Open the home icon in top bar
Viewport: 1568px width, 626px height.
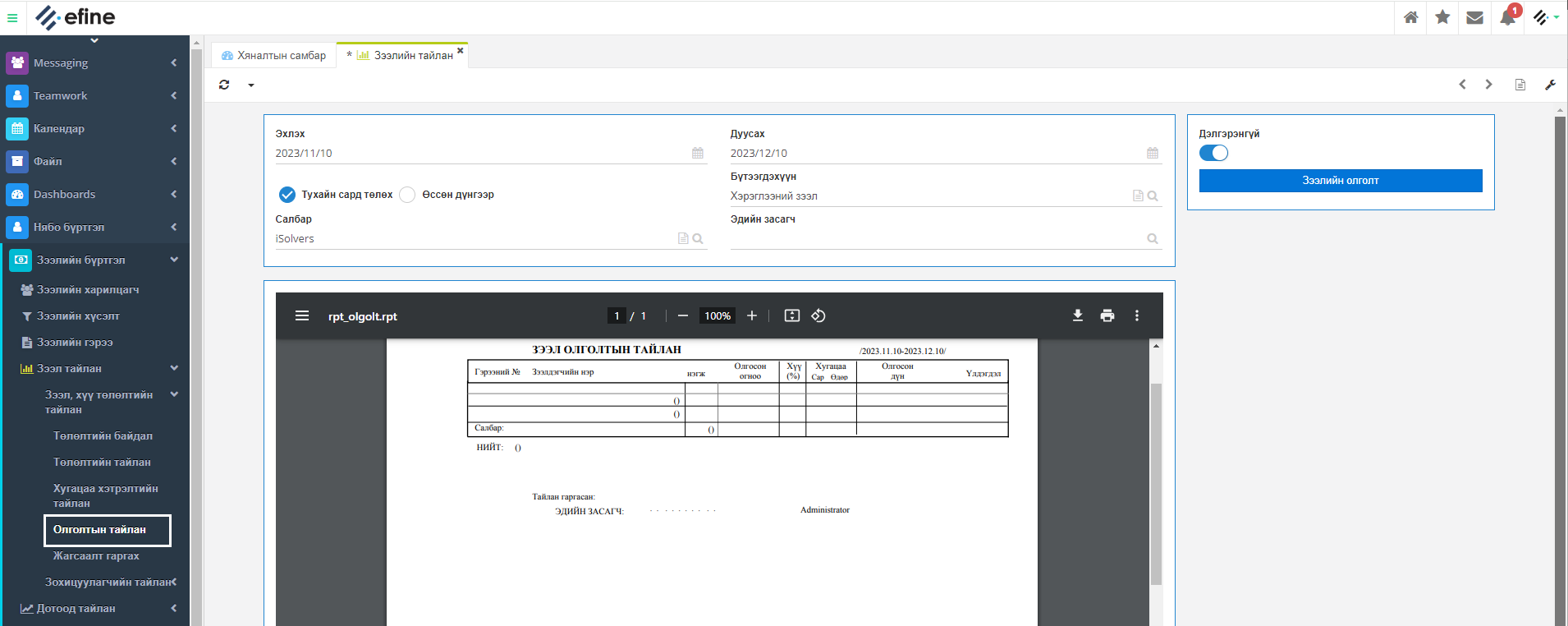[1410, 17]
